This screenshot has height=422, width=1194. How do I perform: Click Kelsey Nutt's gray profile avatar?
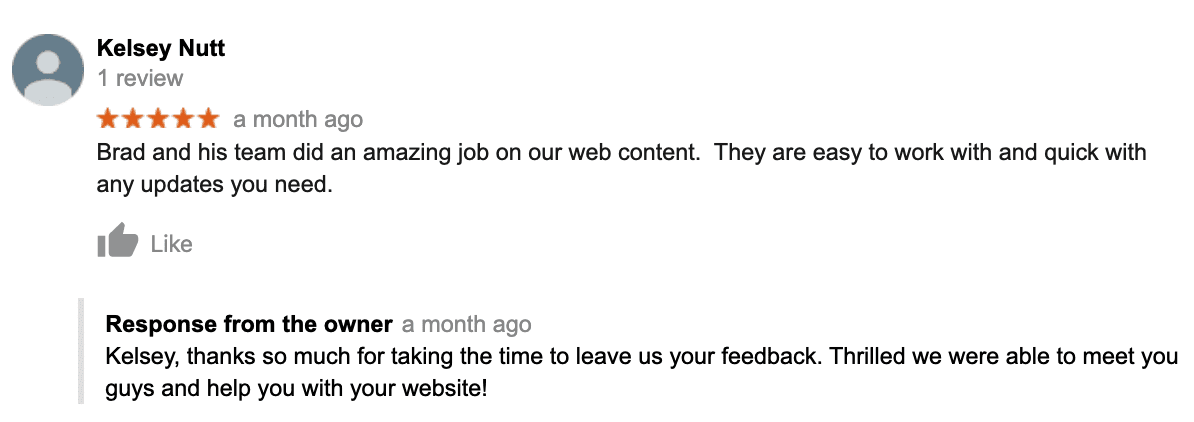48,69
